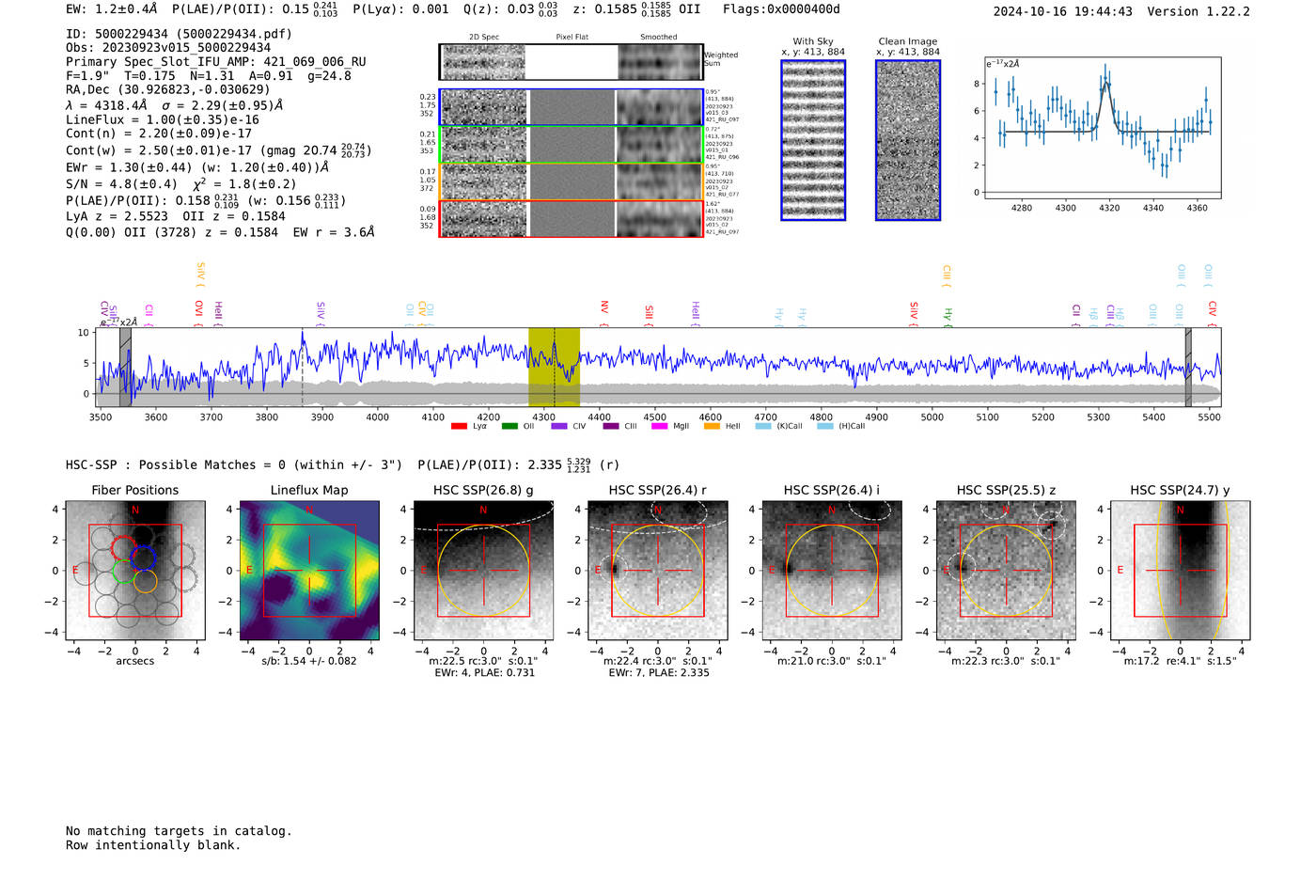Open the Weighted Sum 2D spectrum strip
The width and height of the screenshot is (1316, 896).
tap(572, 62)
